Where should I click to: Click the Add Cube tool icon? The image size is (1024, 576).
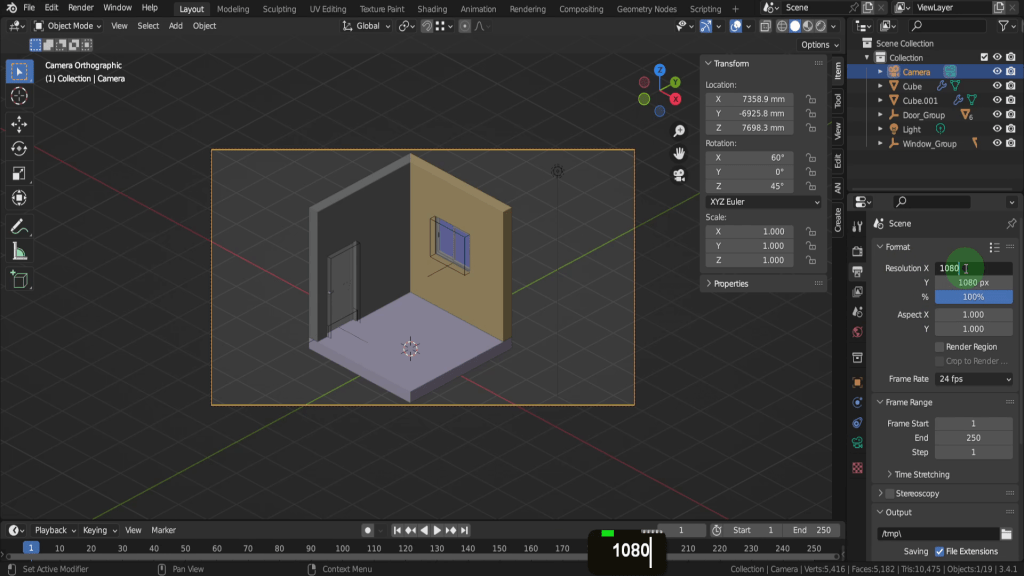(19, 279)
